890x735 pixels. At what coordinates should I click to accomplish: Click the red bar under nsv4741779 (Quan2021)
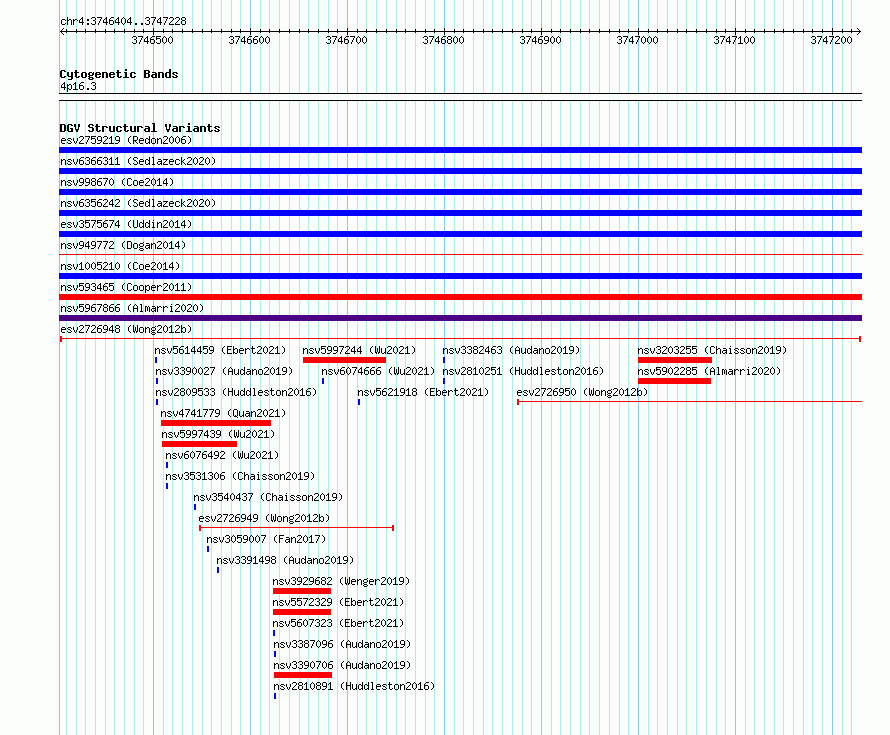216,423
